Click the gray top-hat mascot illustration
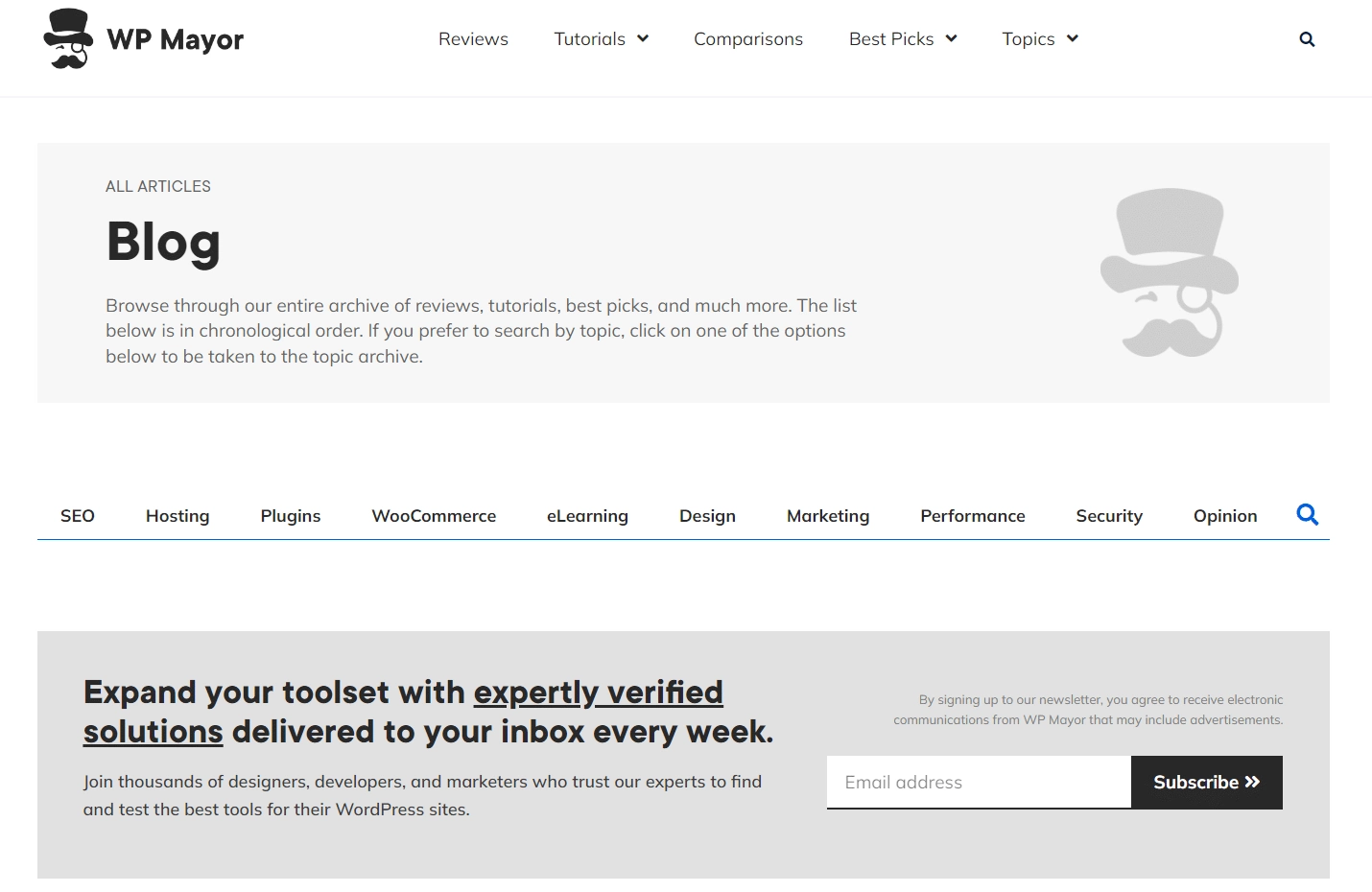The width and height of the screenshot is (1372, 892). pyautogui.click(x=1169, y=272)
